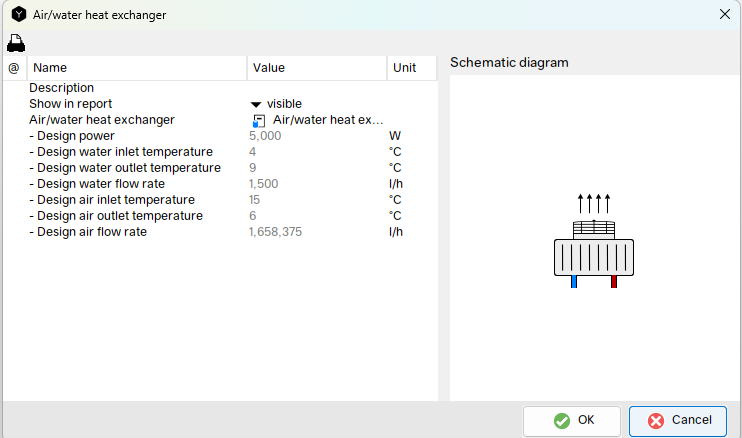The width and height of the screenshot is (742, 438).
Task: Click the Unit column header
Action: click(x=412, y=68)
